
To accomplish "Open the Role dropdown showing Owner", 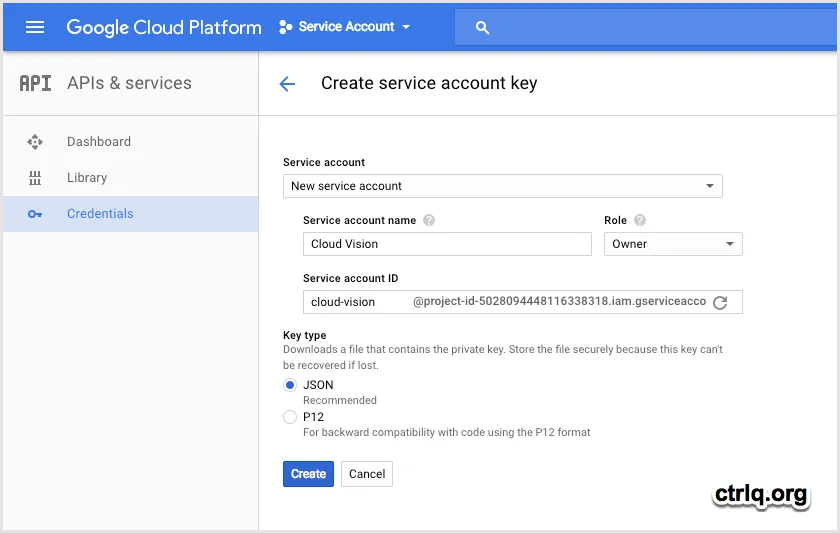I will click(673, 244).
